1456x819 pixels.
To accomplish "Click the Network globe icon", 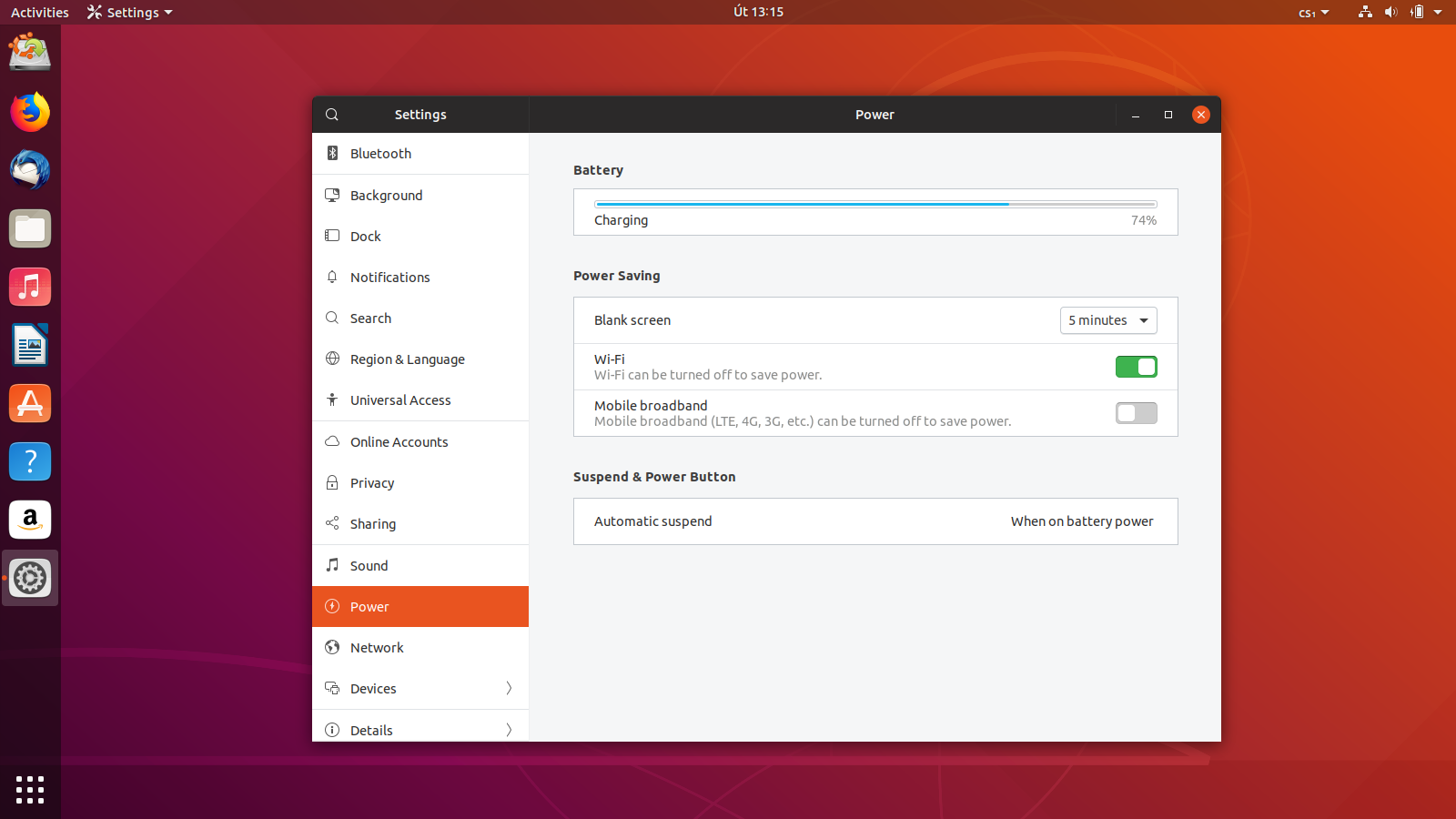I will pos(332,647).
